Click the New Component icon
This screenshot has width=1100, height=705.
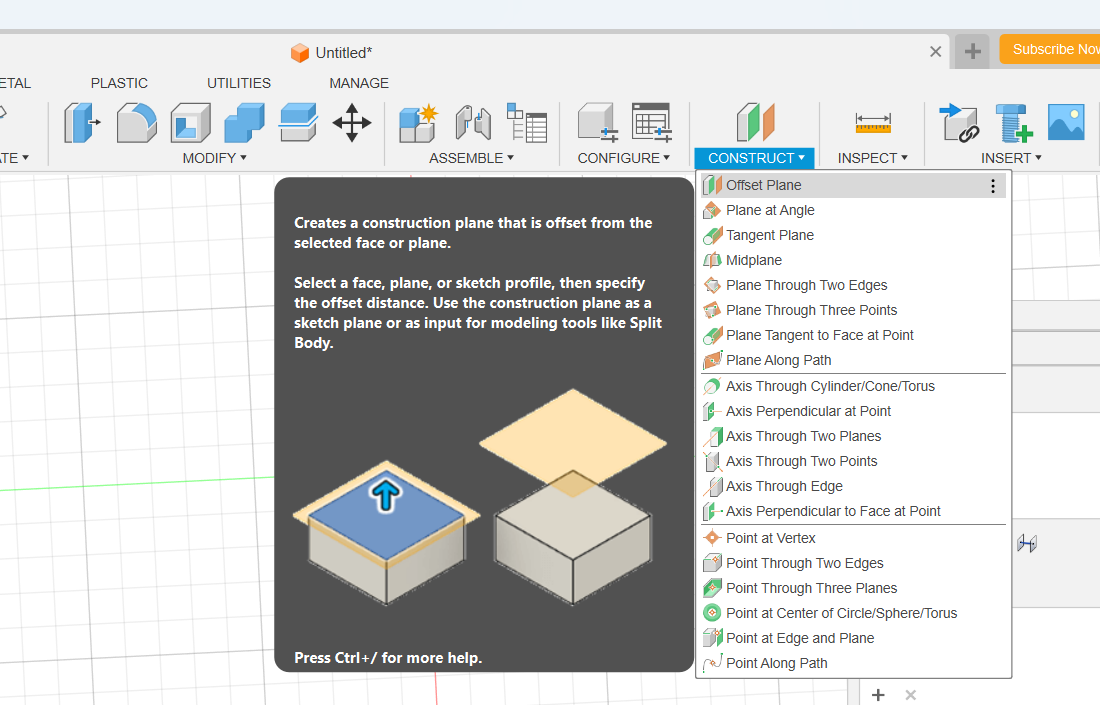[418, 123]
